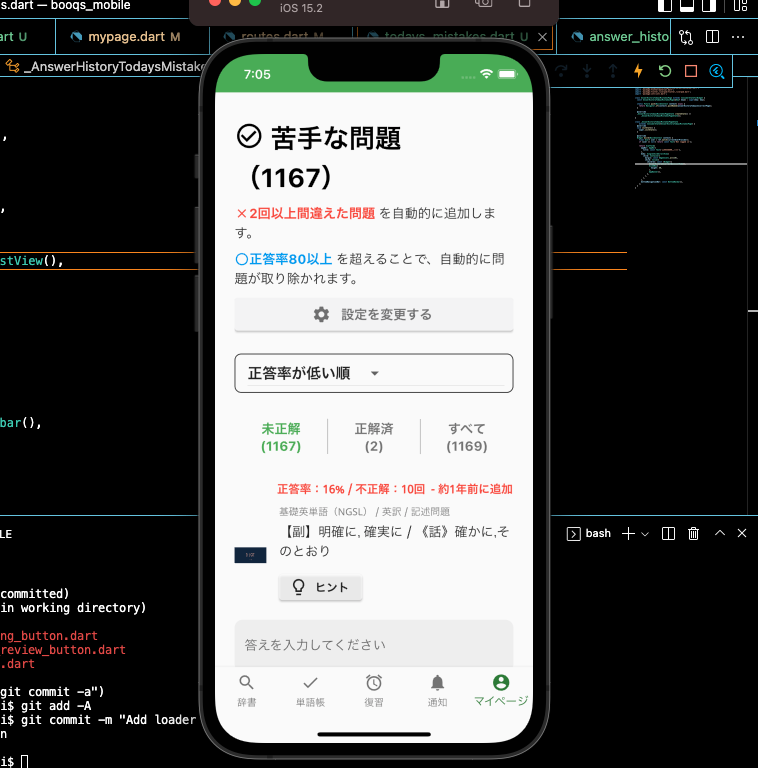The width and height of the screenshot is (758, 768).
Task: Tap 設定を変更する settings button
Action: (x=374, y=314)
